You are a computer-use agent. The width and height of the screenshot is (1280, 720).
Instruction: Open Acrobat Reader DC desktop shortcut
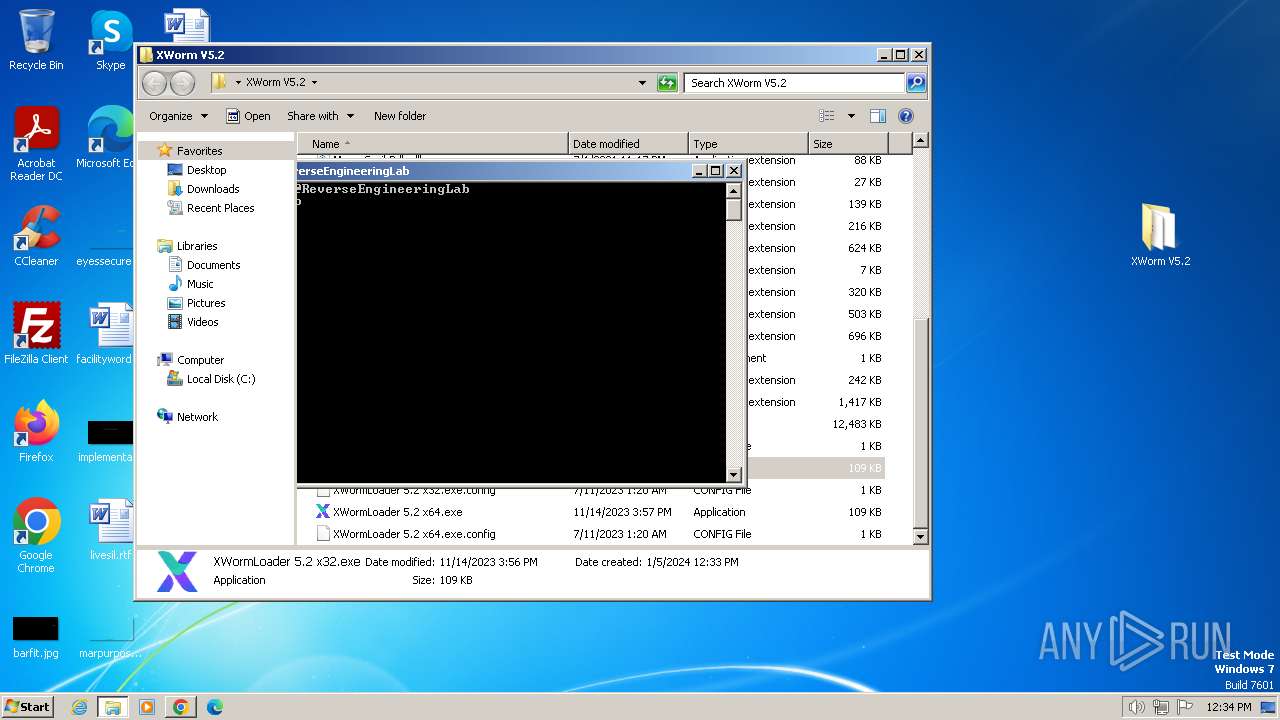pos(36,144)
